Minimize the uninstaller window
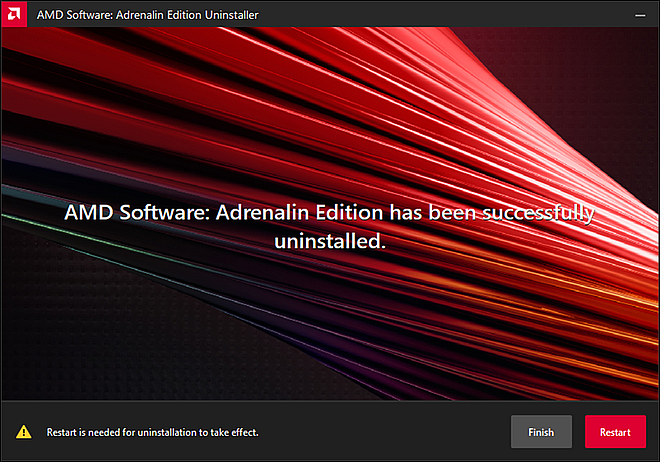660x462 pixels. (x=637, y=16)
